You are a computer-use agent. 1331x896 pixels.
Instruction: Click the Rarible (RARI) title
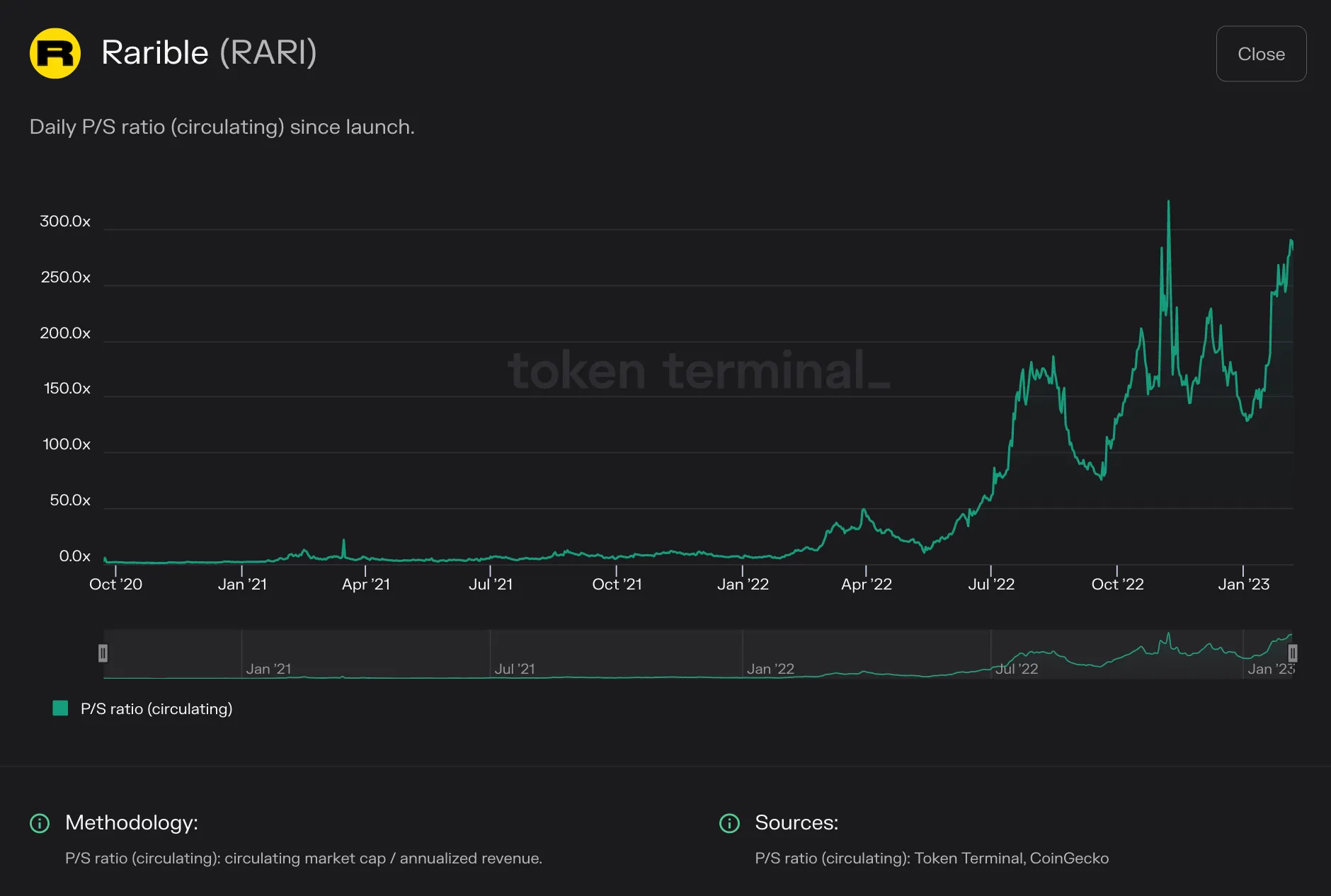tap(209, 52)
